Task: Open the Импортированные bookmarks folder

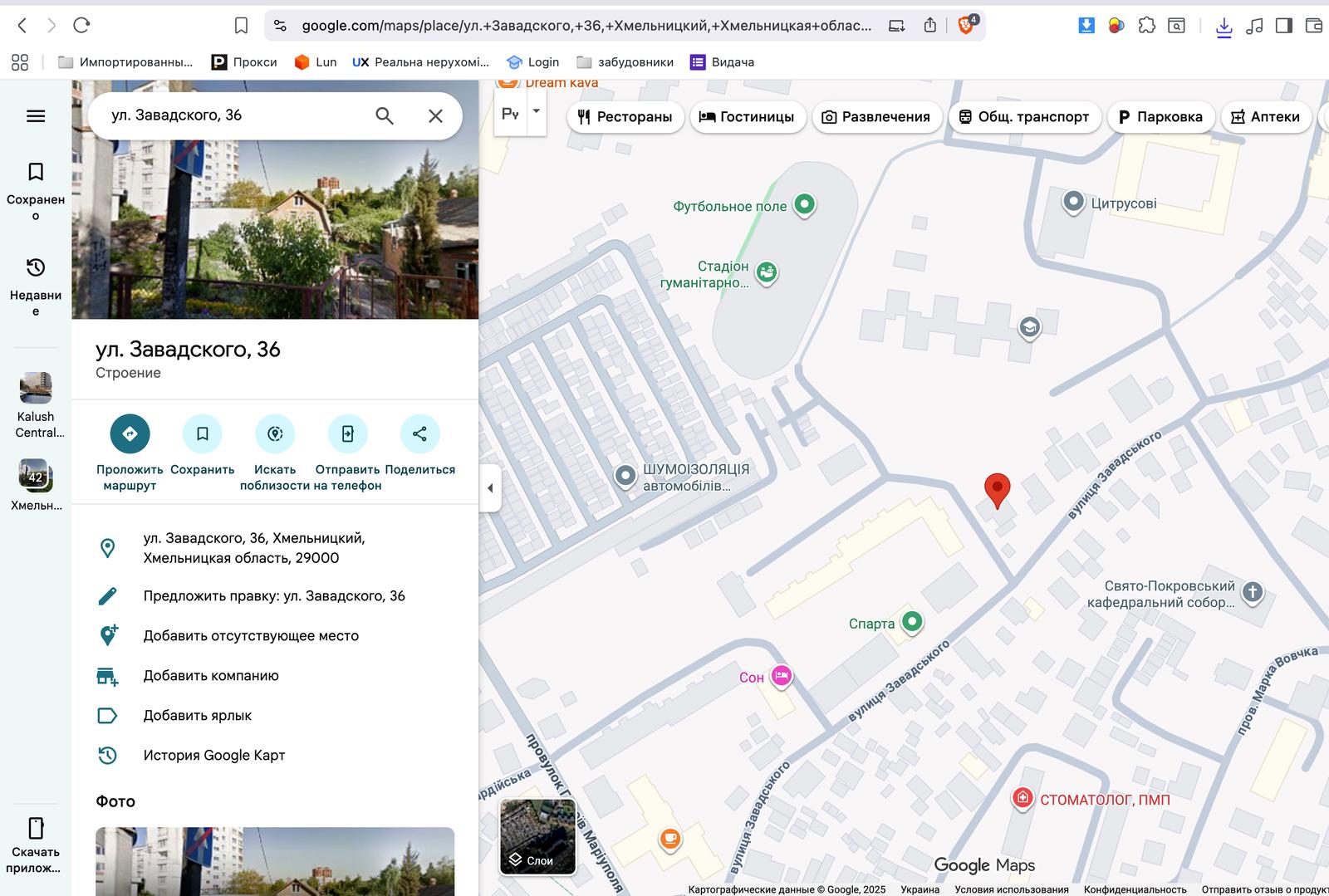Action: pyautogui.click(x=125, y=62)
